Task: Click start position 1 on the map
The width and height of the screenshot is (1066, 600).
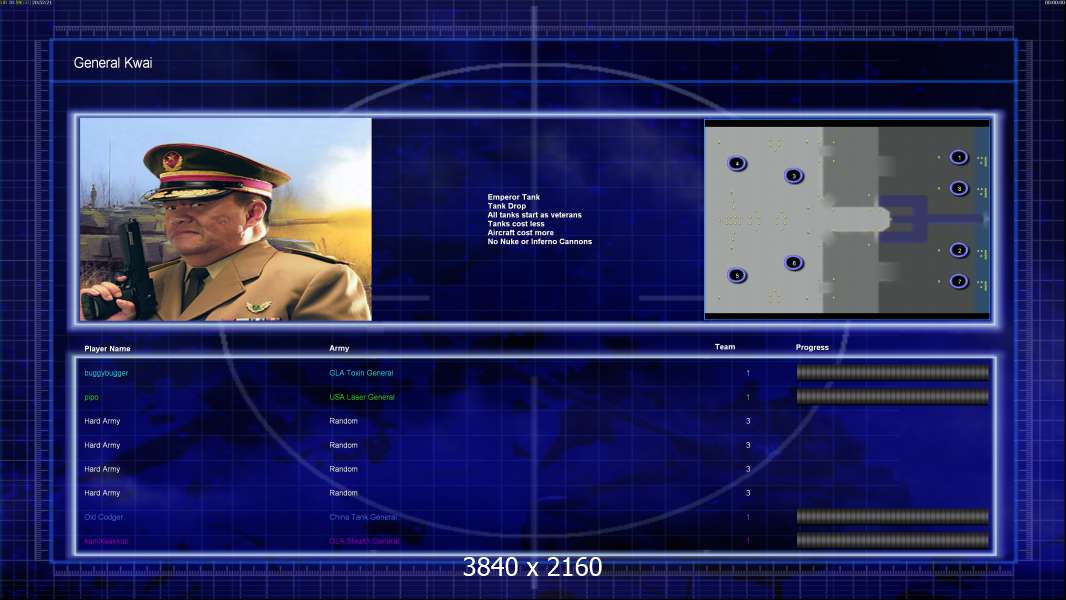Action: 959,158
